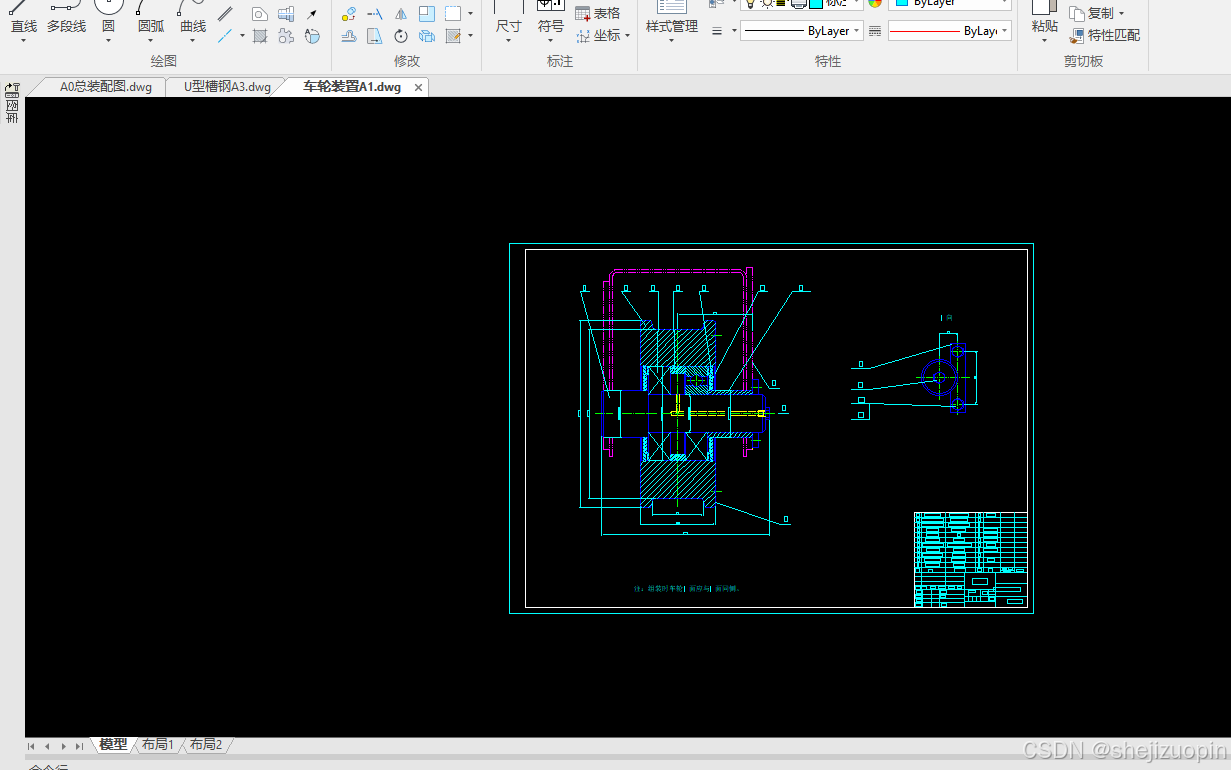Insert a 表格 table
Image resolution: width=1231 pixels, height=770 pixels.
(x=598, y=13)
